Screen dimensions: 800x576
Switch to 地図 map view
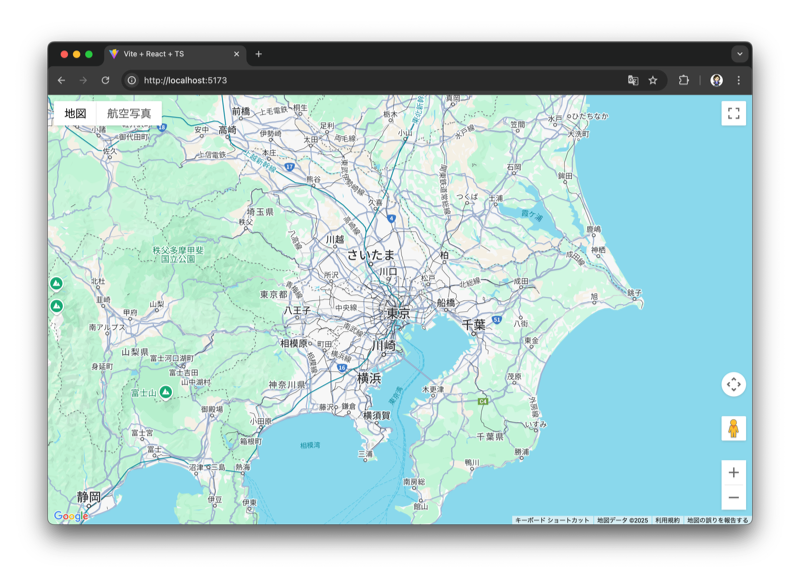(76, 114)
